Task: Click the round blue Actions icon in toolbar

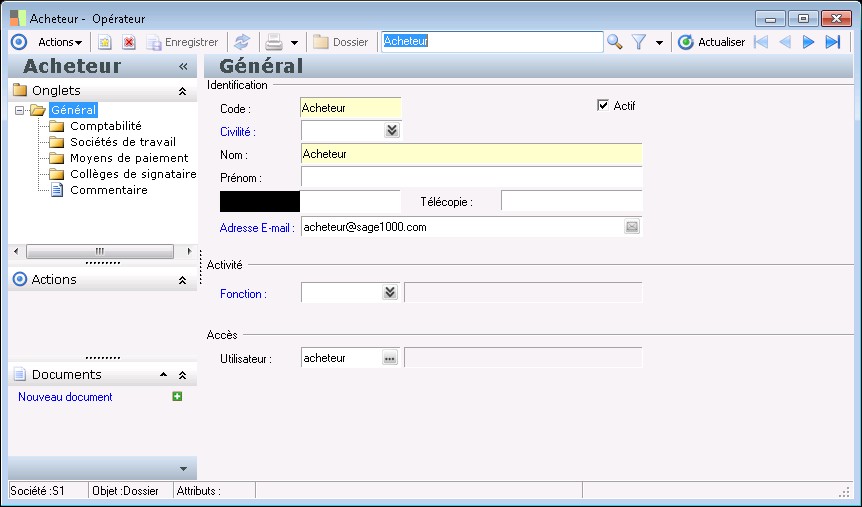Action: [x=19, y=42]
